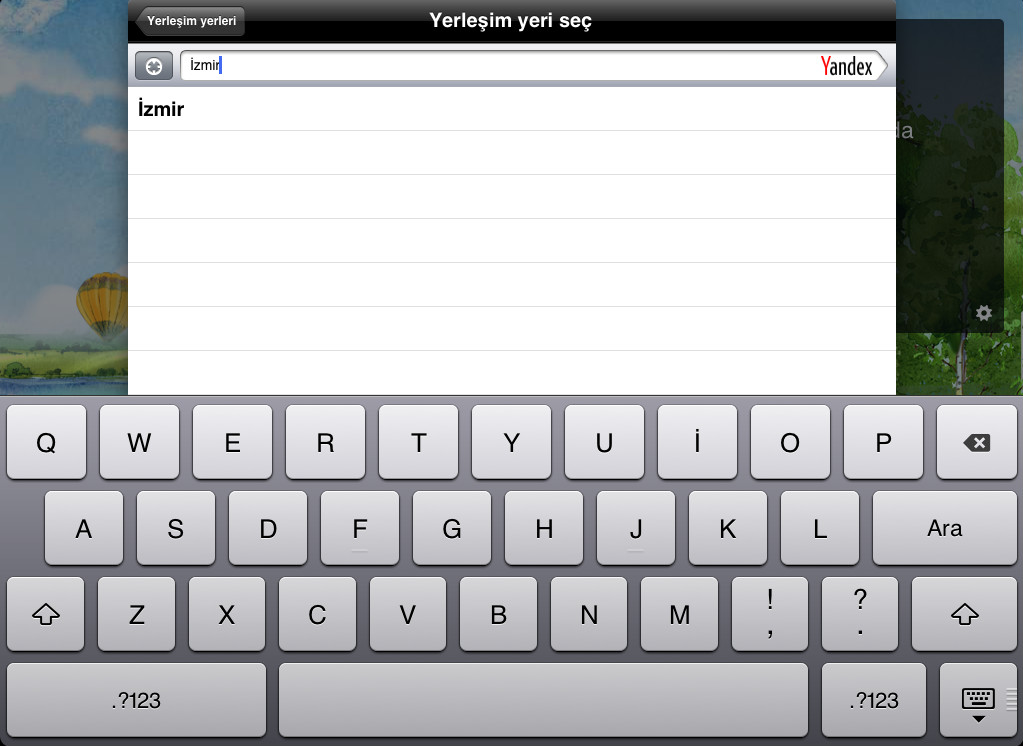Screen dimensions: 1023x746
Task: Open settings gear icon on weather card
Action: [x=983, y=313]
